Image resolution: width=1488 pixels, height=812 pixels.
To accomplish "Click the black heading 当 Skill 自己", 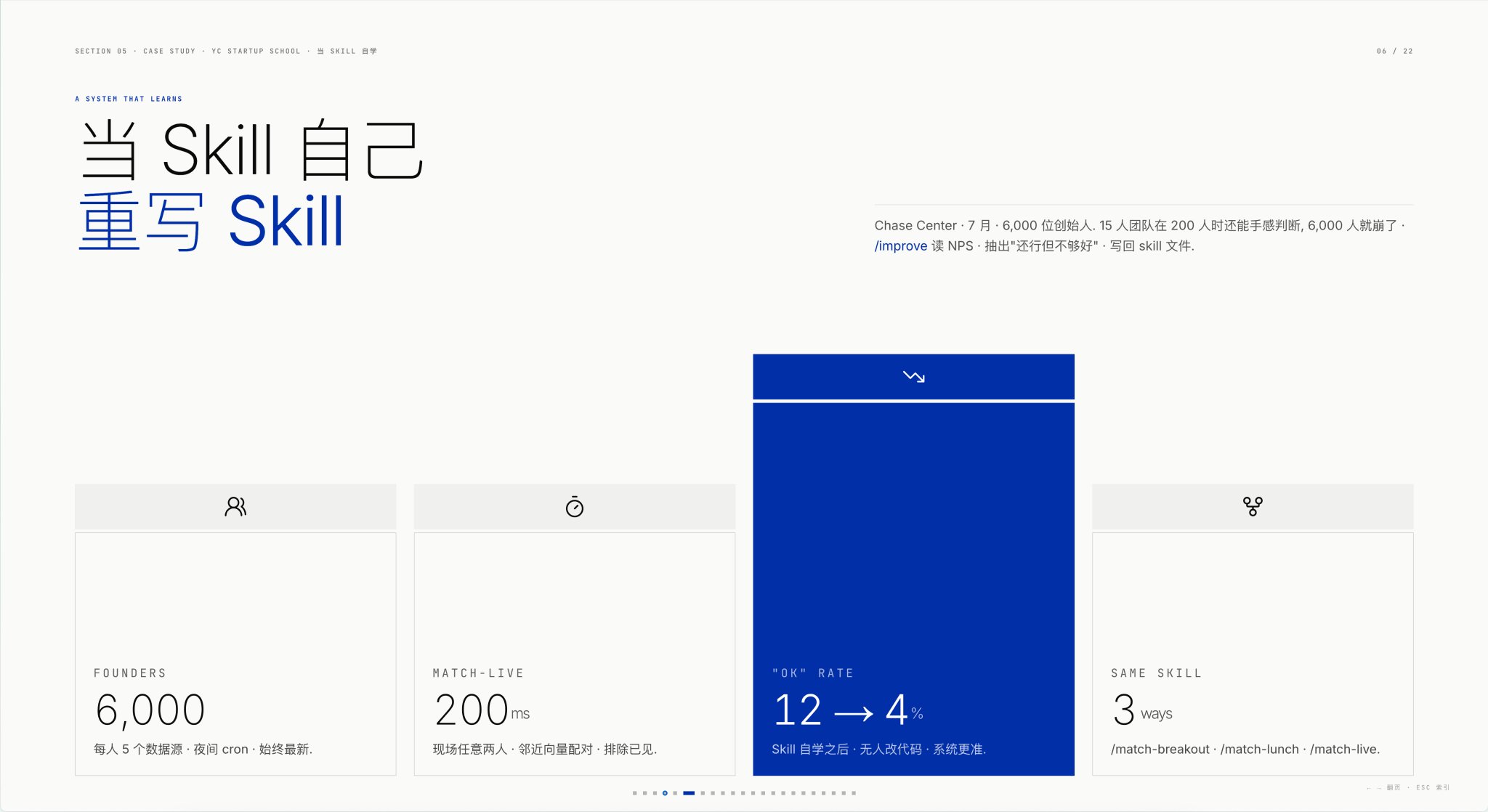I will tap(251, 150).
